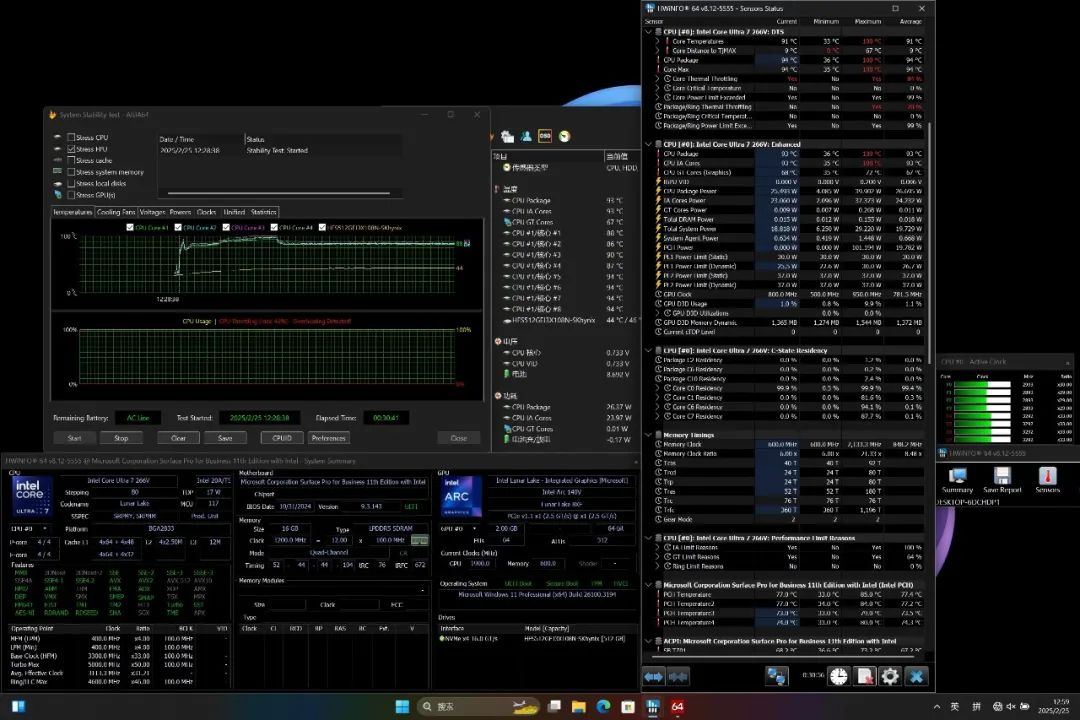The image size is (1080, 720).
Task: Enable Stress GPU(s) checkbox
Action: pyautogui.click(x=71, y=195)
